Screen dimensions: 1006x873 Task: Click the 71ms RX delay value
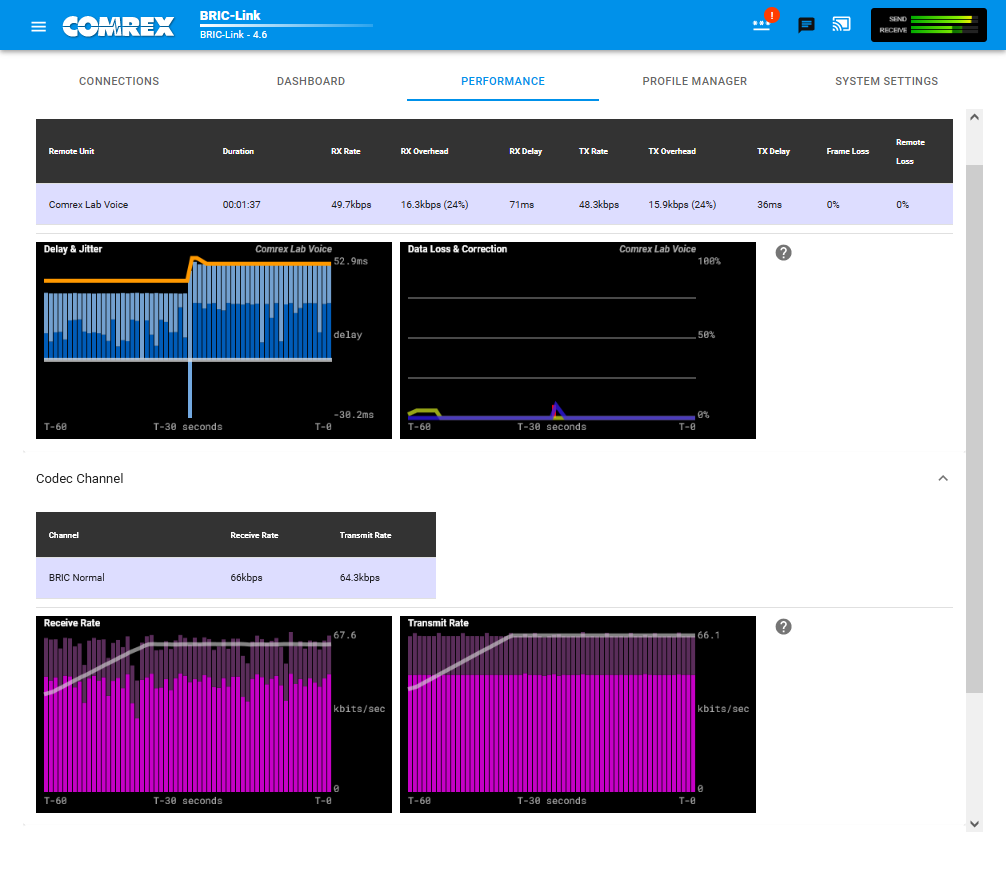[522, 205]
